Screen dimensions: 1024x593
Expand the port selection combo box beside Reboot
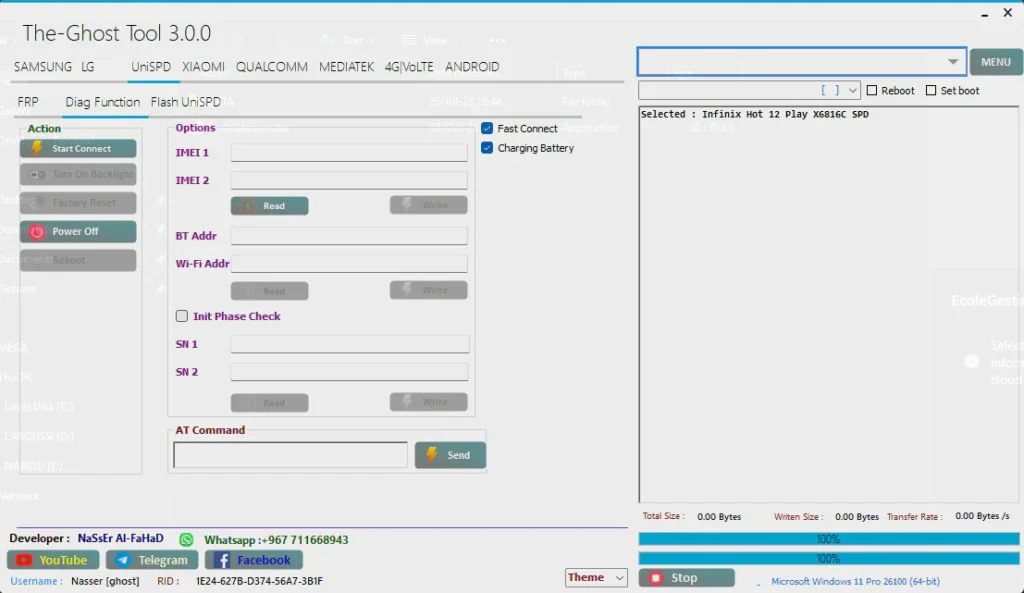coord(852,90)
